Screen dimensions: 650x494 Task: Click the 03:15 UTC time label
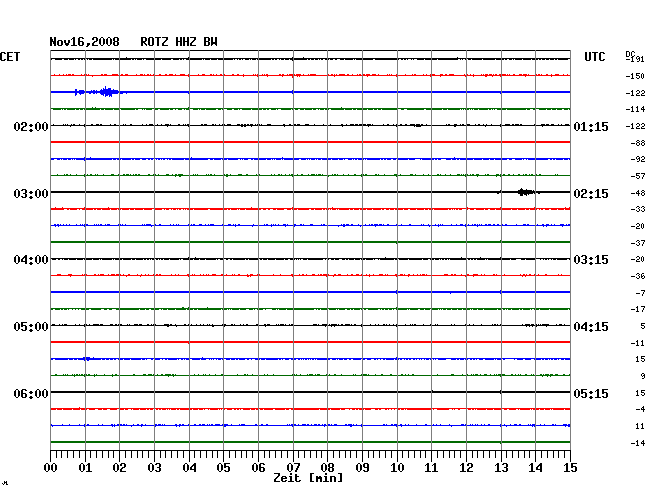[x=591, y=260]
